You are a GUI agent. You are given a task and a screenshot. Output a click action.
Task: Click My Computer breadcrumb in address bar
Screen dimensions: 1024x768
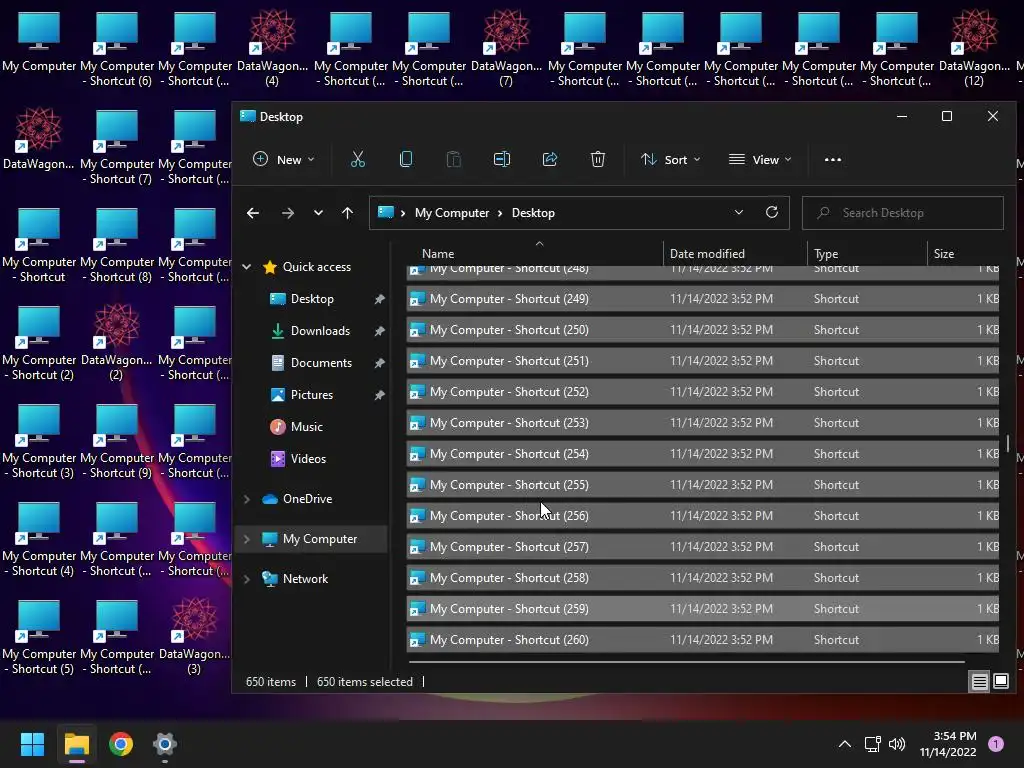tap(452, 213)
